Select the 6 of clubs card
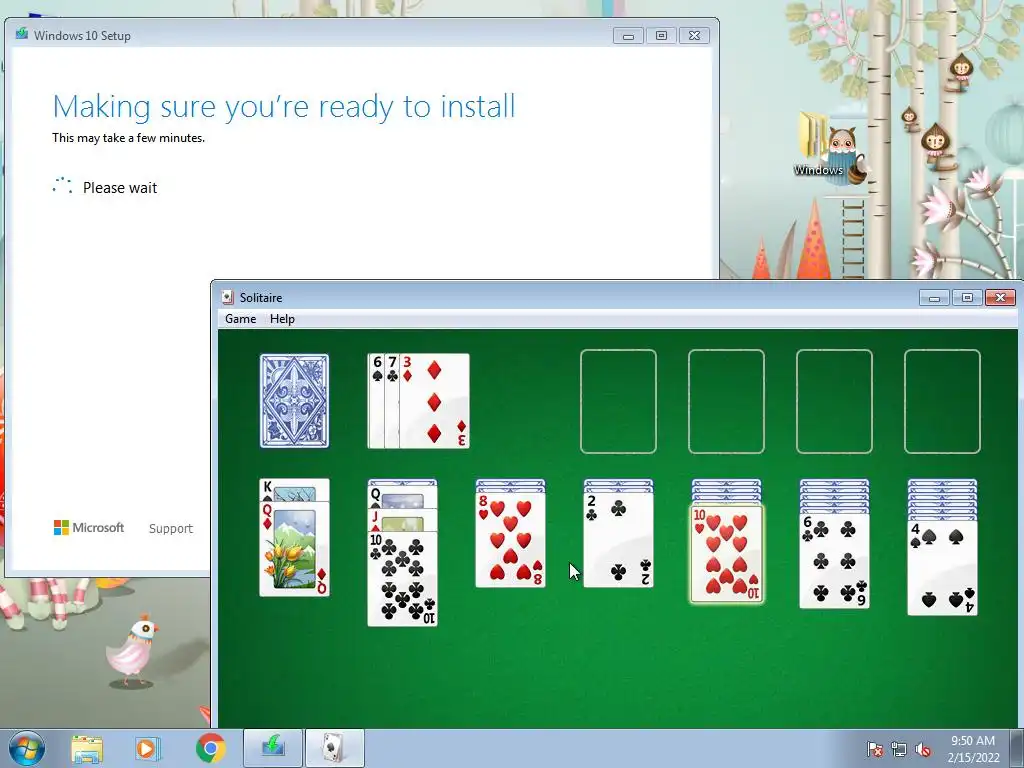 [x=834, y=561]
